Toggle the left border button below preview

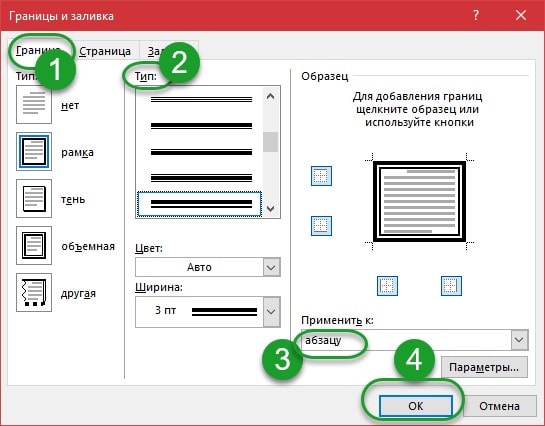click(x=387, y=286)
